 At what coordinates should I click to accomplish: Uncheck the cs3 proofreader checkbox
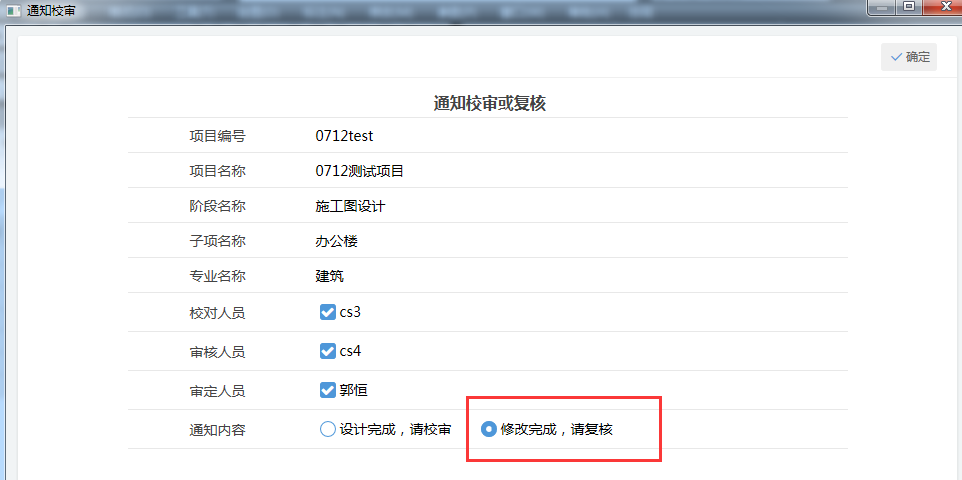coord(327,312)
